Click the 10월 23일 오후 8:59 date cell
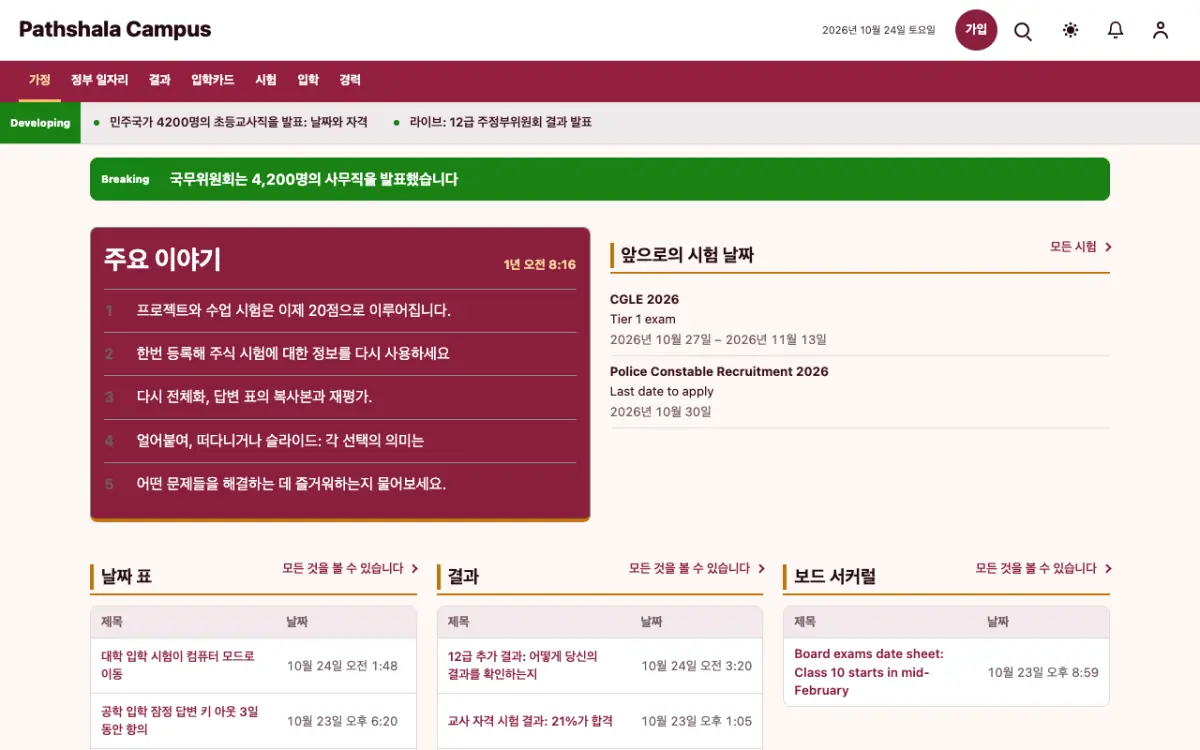The height and width of the screenshot is (750, 1200). click(x=1043, y=672)
